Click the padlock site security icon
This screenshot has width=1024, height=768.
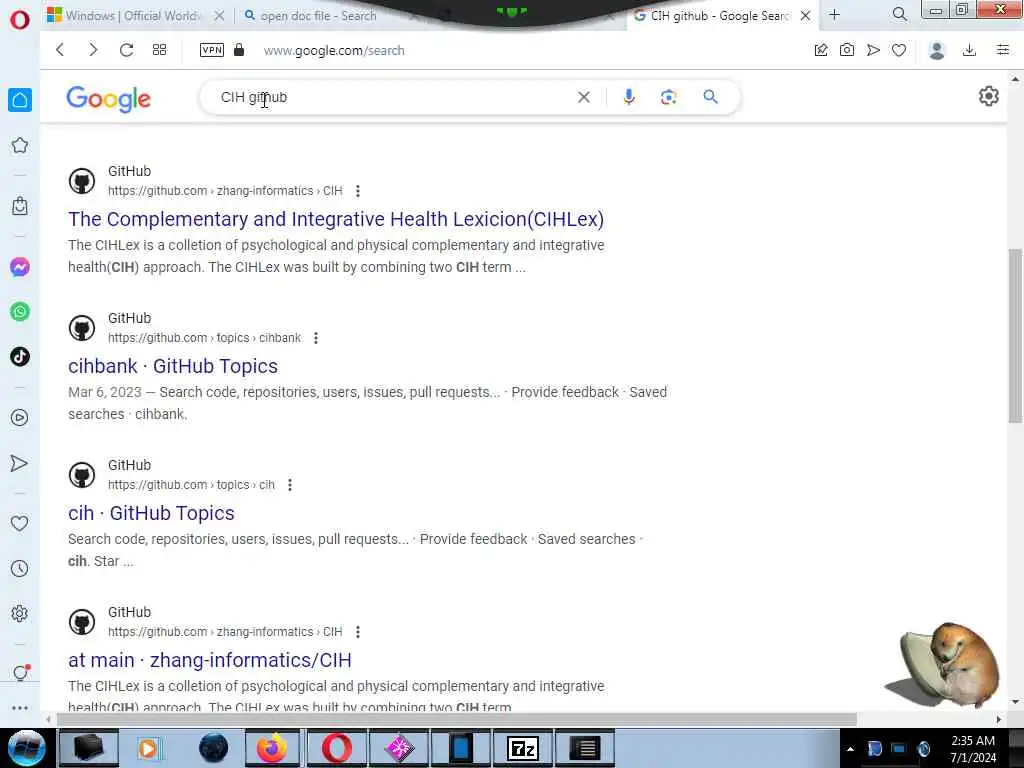tap(239, 50)
